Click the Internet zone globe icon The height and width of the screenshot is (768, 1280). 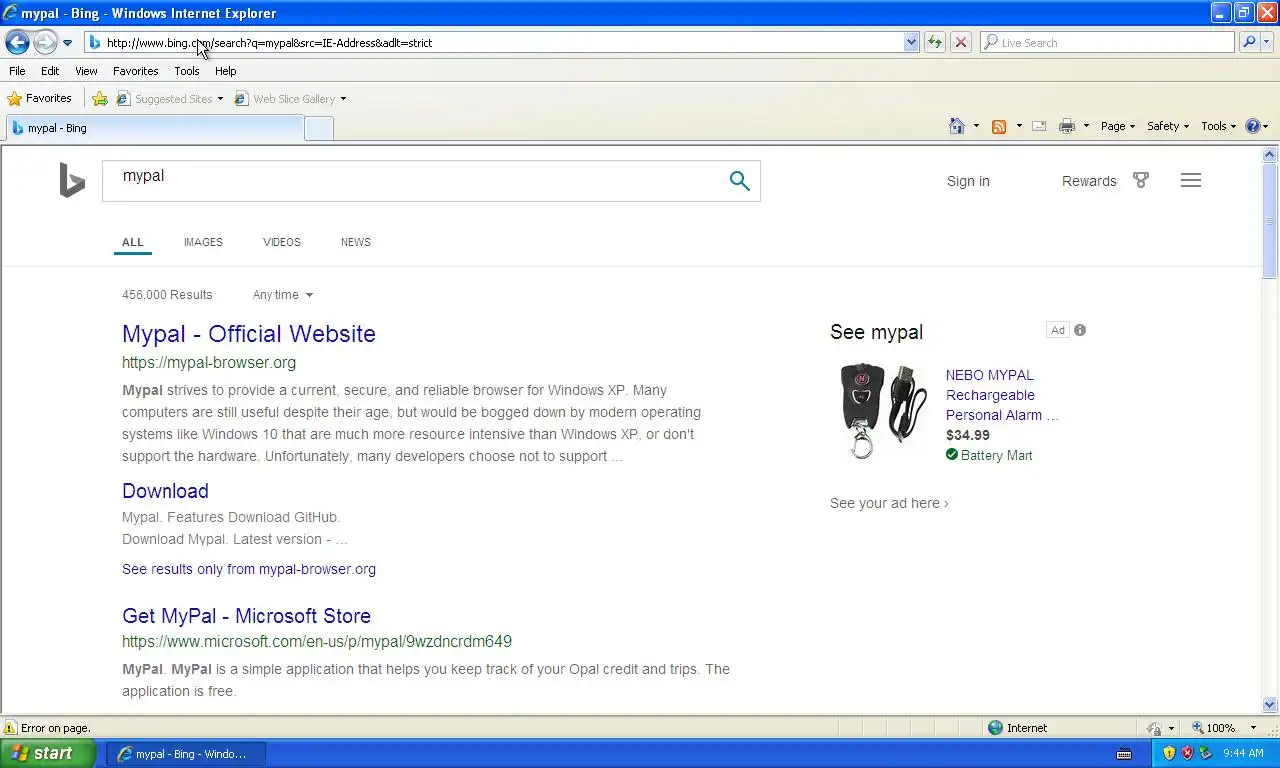click(x=995, y=728)
